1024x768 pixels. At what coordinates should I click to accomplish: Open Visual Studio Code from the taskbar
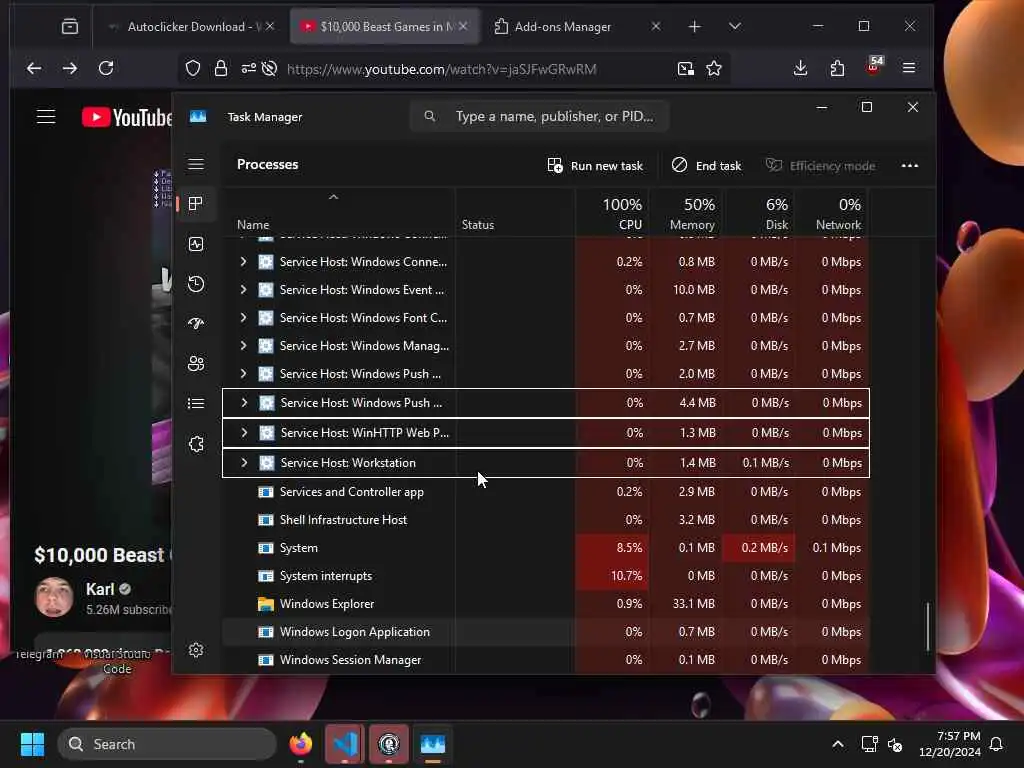click(x=345, y=744)
